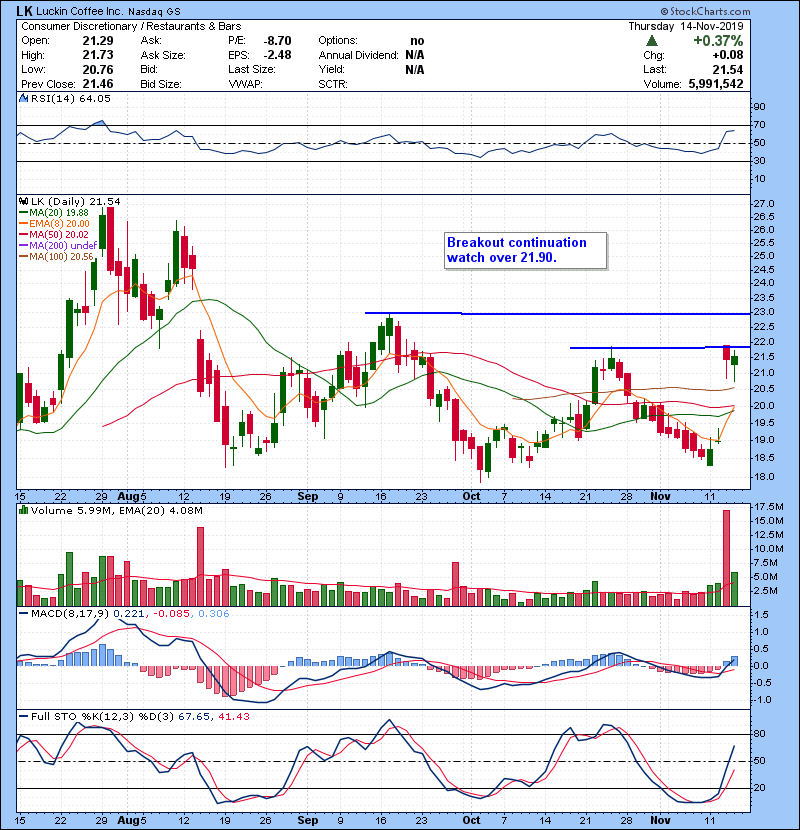Click the 70 level on the RSI axis

coord(760,125)
